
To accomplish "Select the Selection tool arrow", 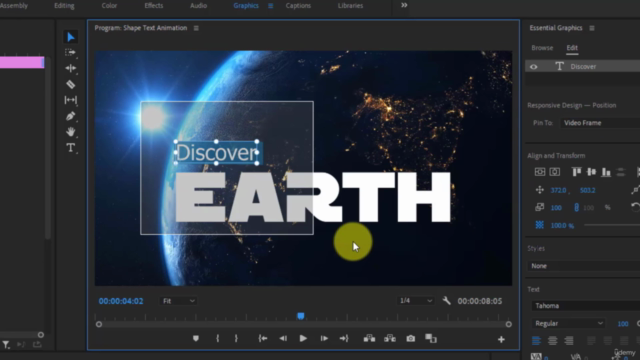I will [x=71, y=37].
